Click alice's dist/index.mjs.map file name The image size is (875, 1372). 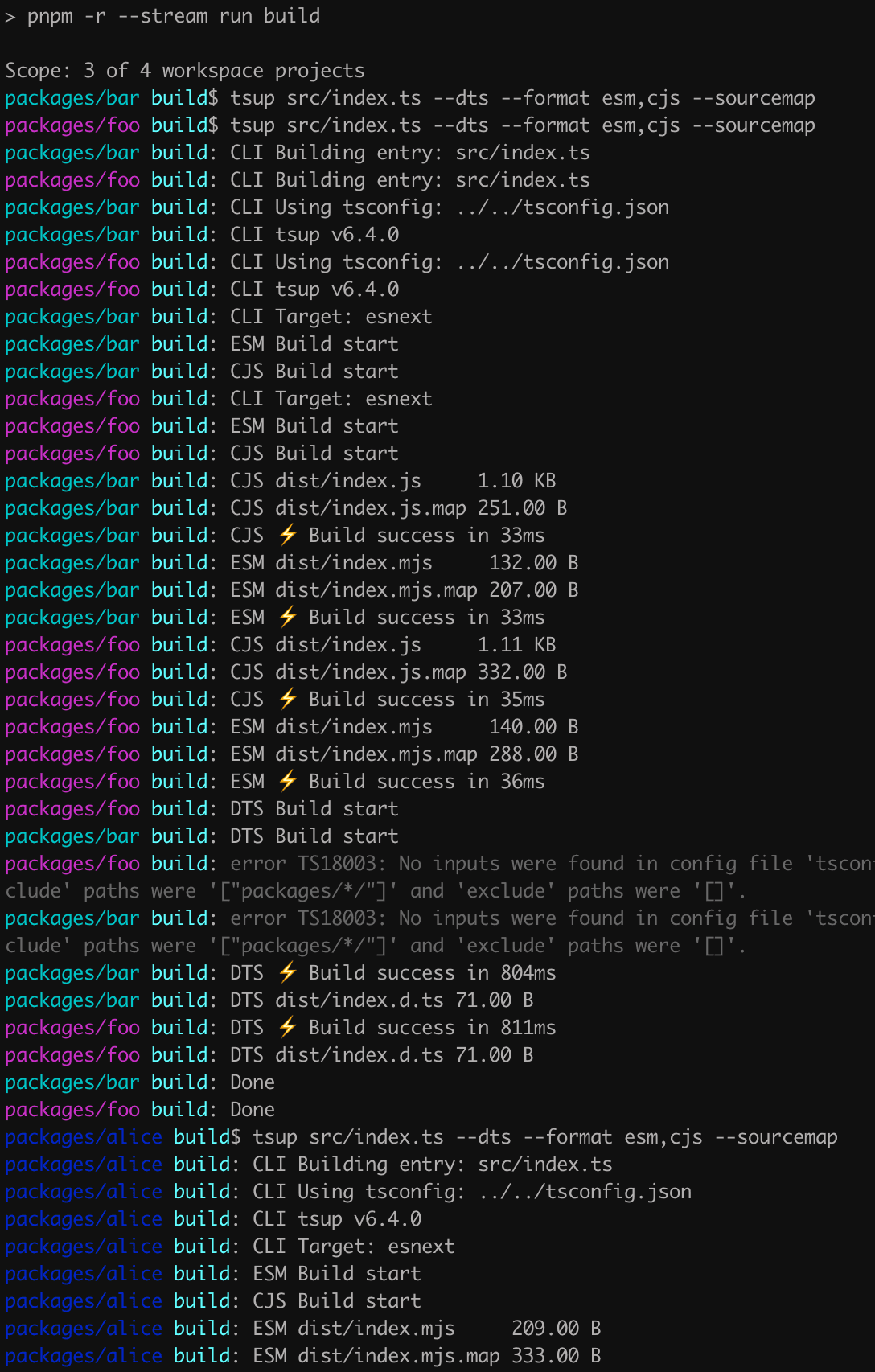click(399, 1356)
